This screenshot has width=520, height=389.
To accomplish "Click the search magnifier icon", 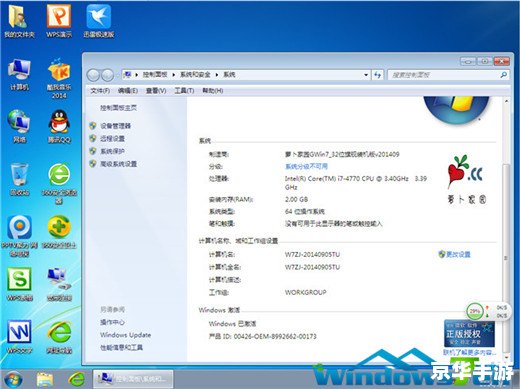I will coord(503,75).
